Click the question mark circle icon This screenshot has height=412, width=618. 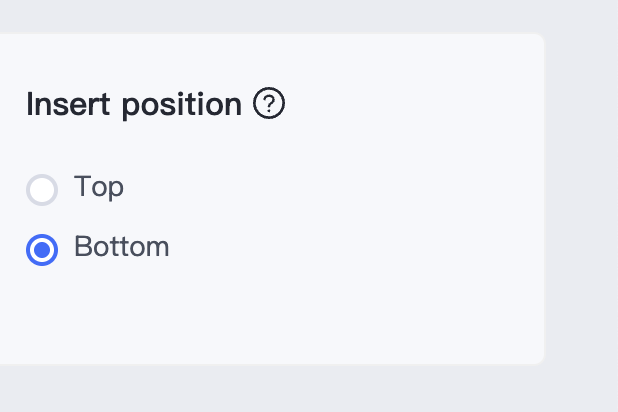point(269,103)
